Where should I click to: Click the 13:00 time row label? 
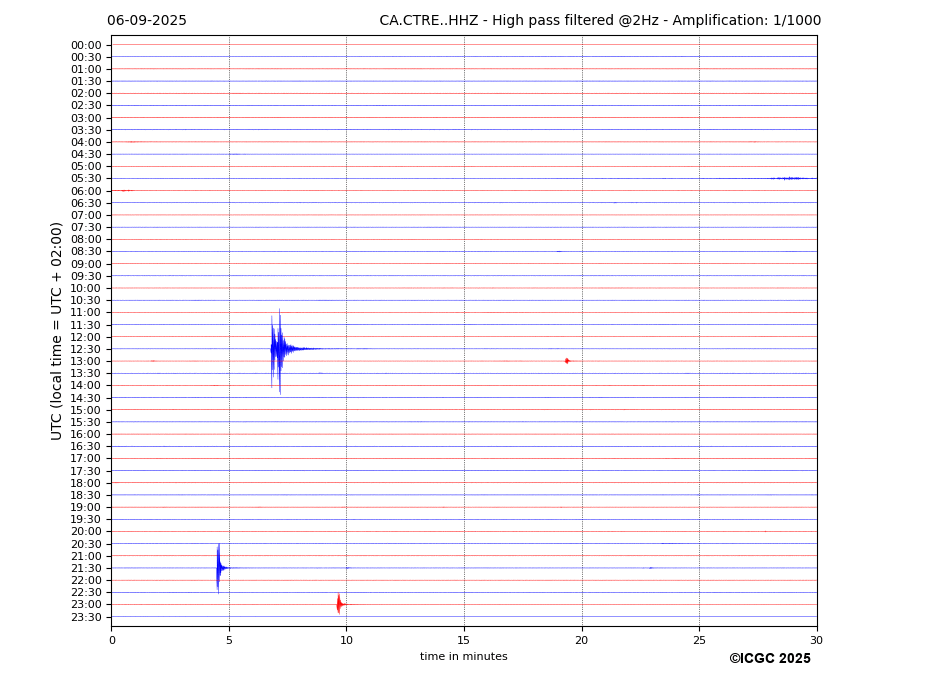[x=86, y=361]
